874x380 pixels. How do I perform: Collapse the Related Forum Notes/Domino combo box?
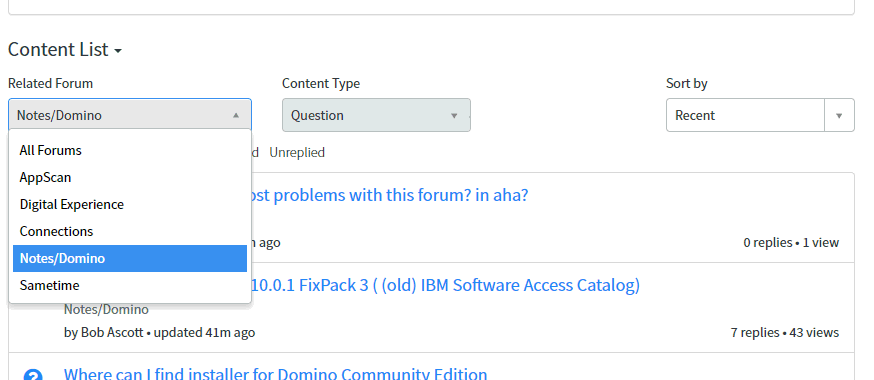coord(130,115)
